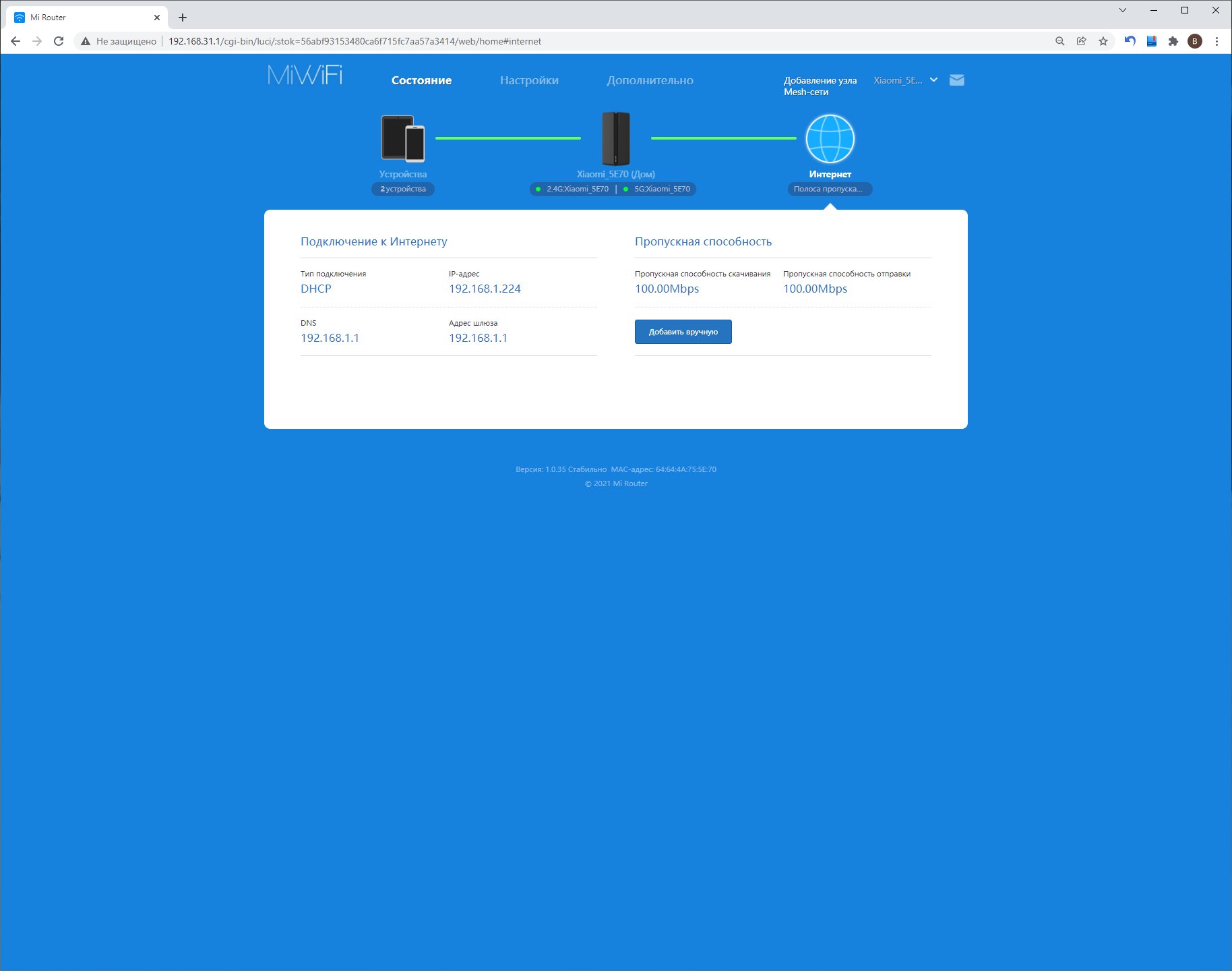
Task: Click the MAC-адрес footer text
Action: [x=663, y=469]
